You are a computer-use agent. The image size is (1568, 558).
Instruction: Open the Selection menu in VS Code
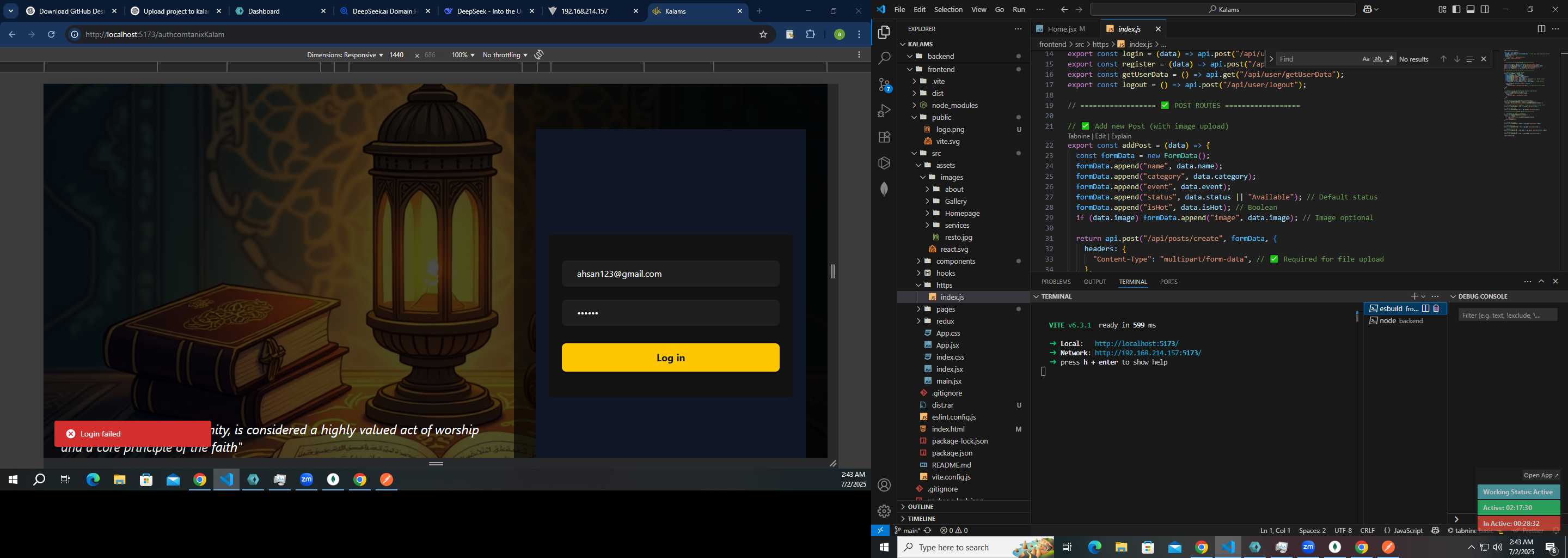pos(948,10)
